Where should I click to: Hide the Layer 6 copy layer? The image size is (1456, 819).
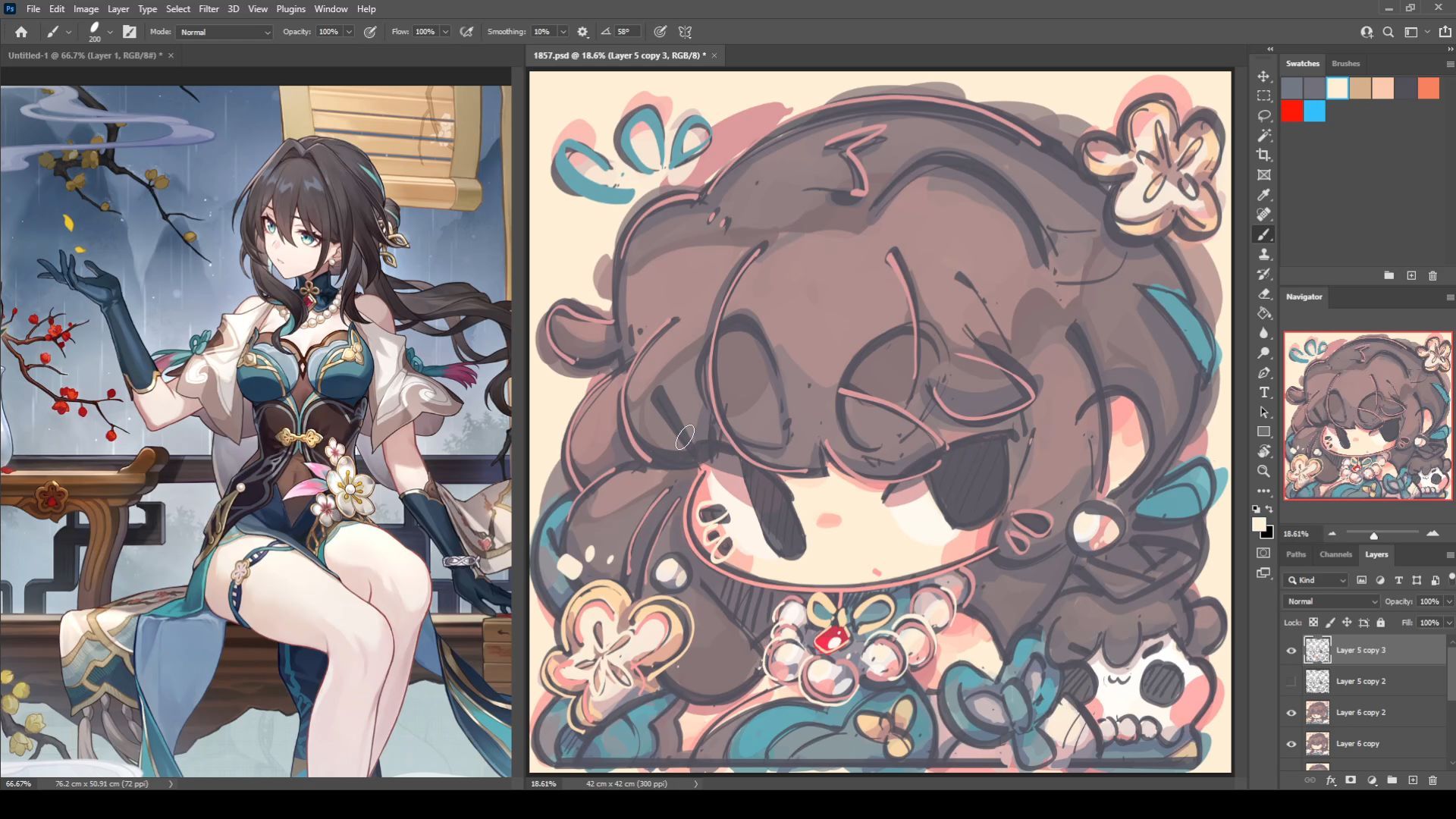click(x=1291, y=744)
